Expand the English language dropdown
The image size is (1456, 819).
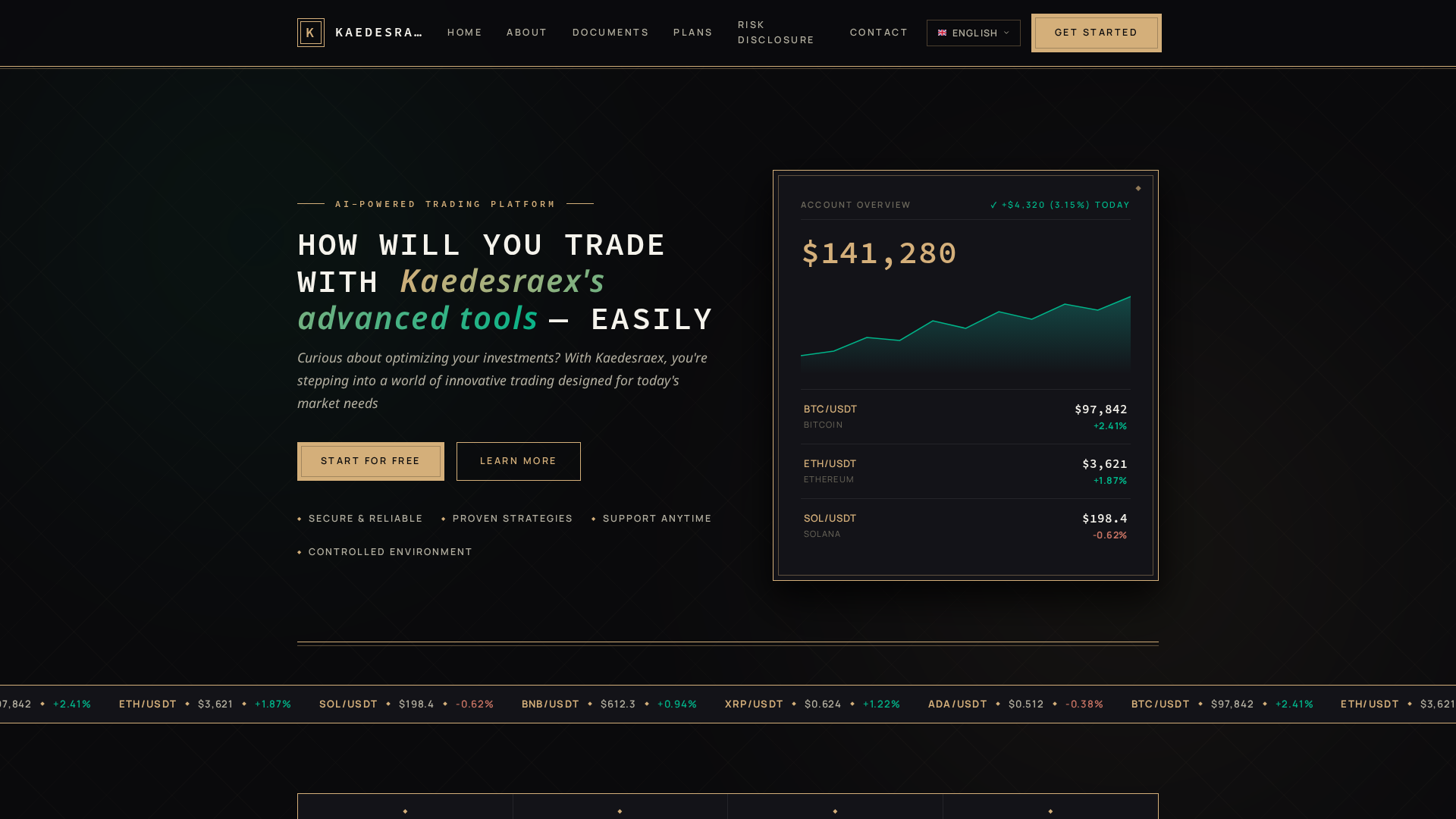pyautogui.click(x=974, y=33)
